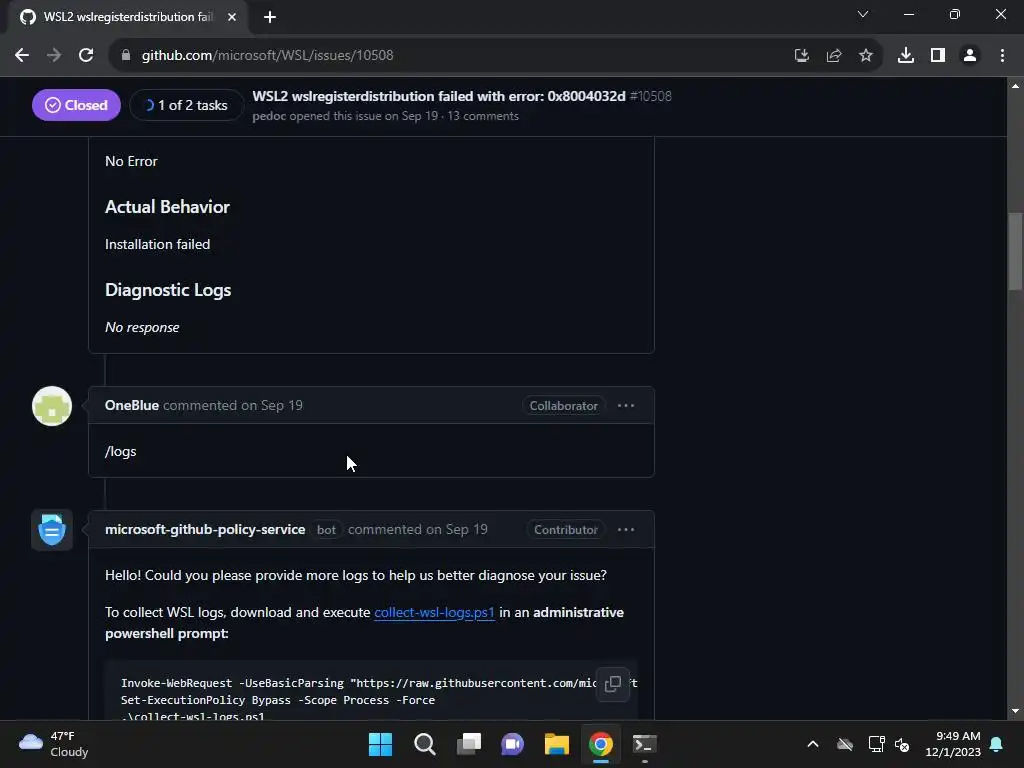The height and width of the screenshot is (768, 1024).
Task: Open taskbar Search
Action: click(424, 744)
